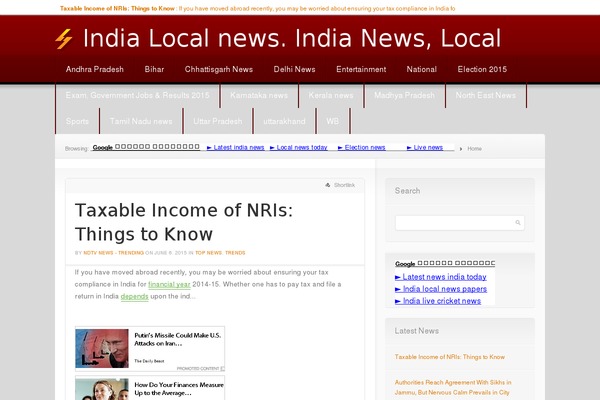Viewport: 600px width, 400px height.
Task: Click the Latest india news ad link
Action: click(235, 147)
